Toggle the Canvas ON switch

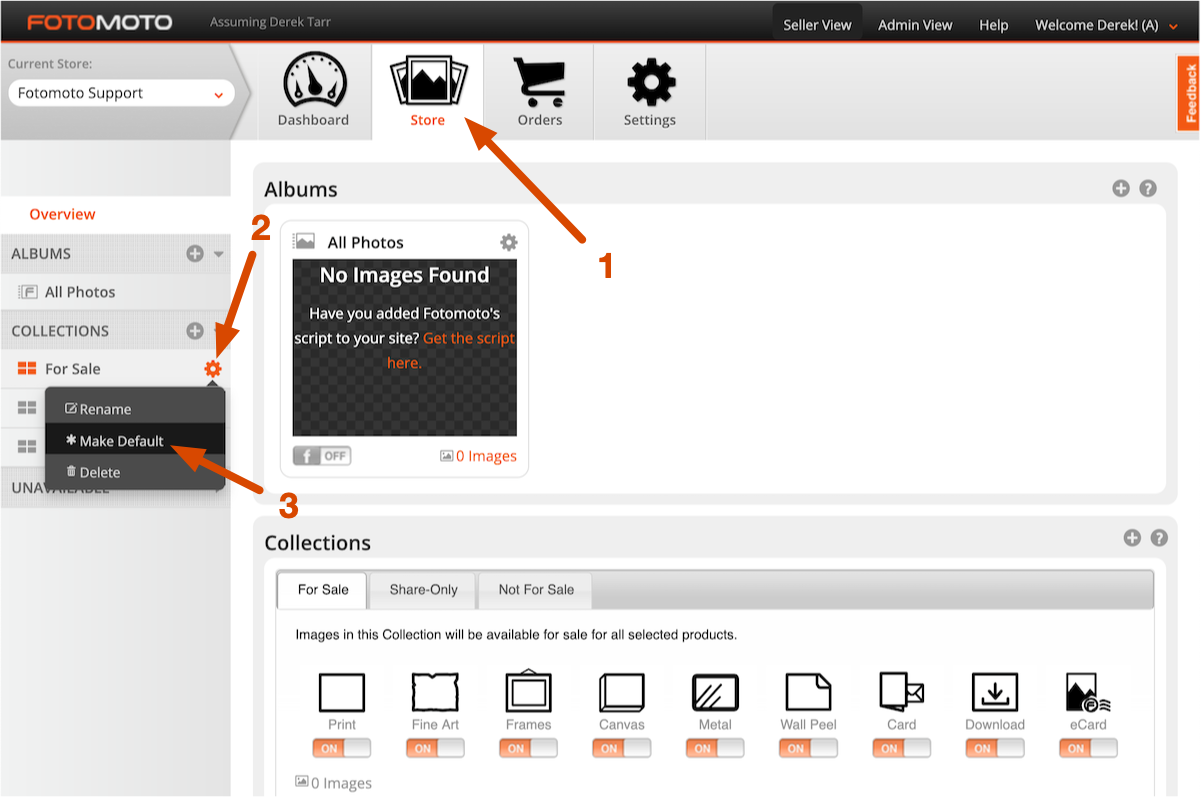click(622, 748)
